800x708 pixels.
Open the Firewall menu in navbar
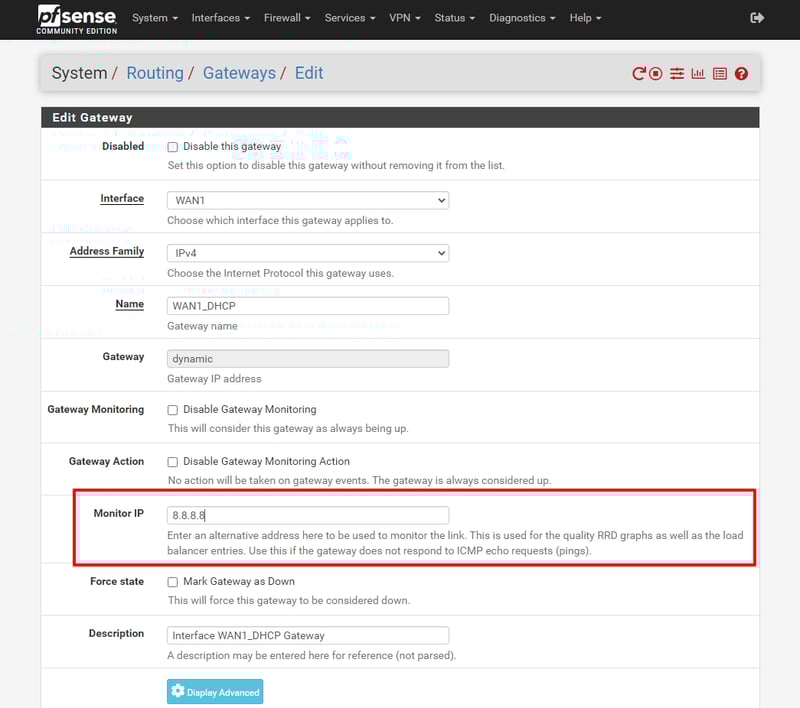pyautogui.click(x=285, y=18)
